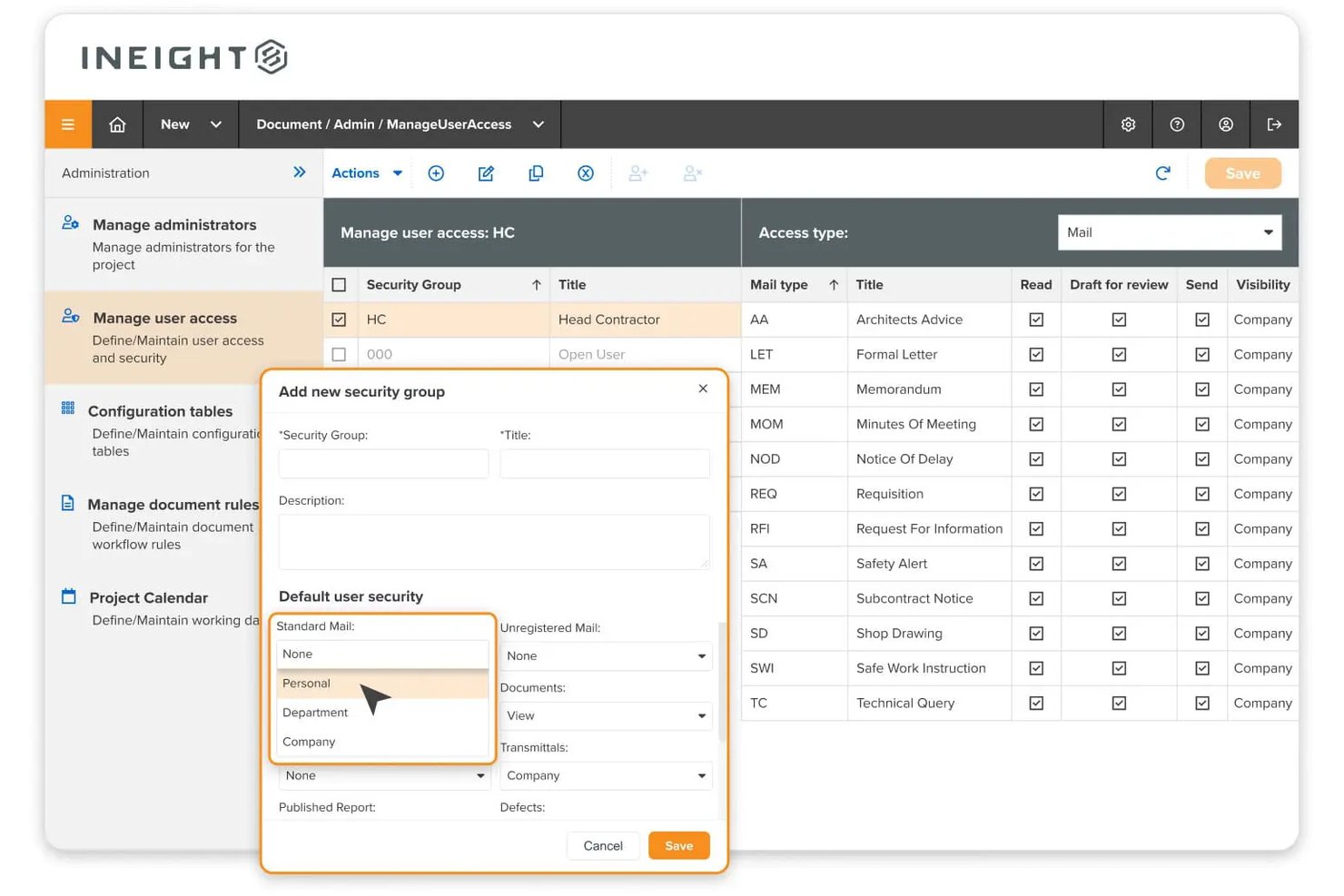Toggle Read checkbox for Shop Drawing
Screen dimensions: 1344x896
tap(1036, 634)
